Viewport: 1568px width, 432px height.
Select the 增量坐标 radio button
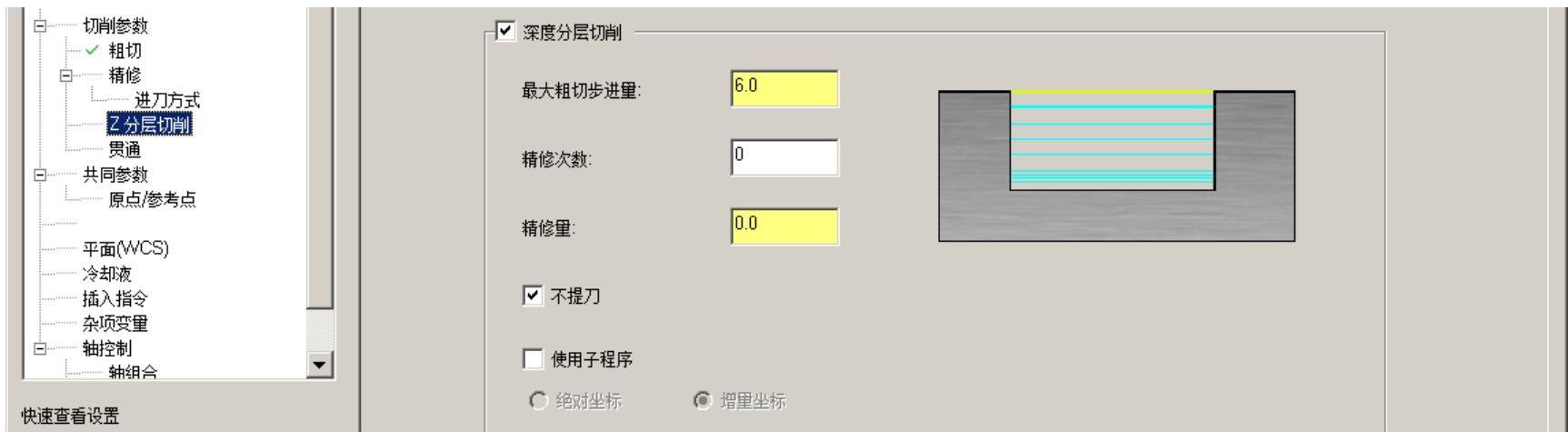702,401
